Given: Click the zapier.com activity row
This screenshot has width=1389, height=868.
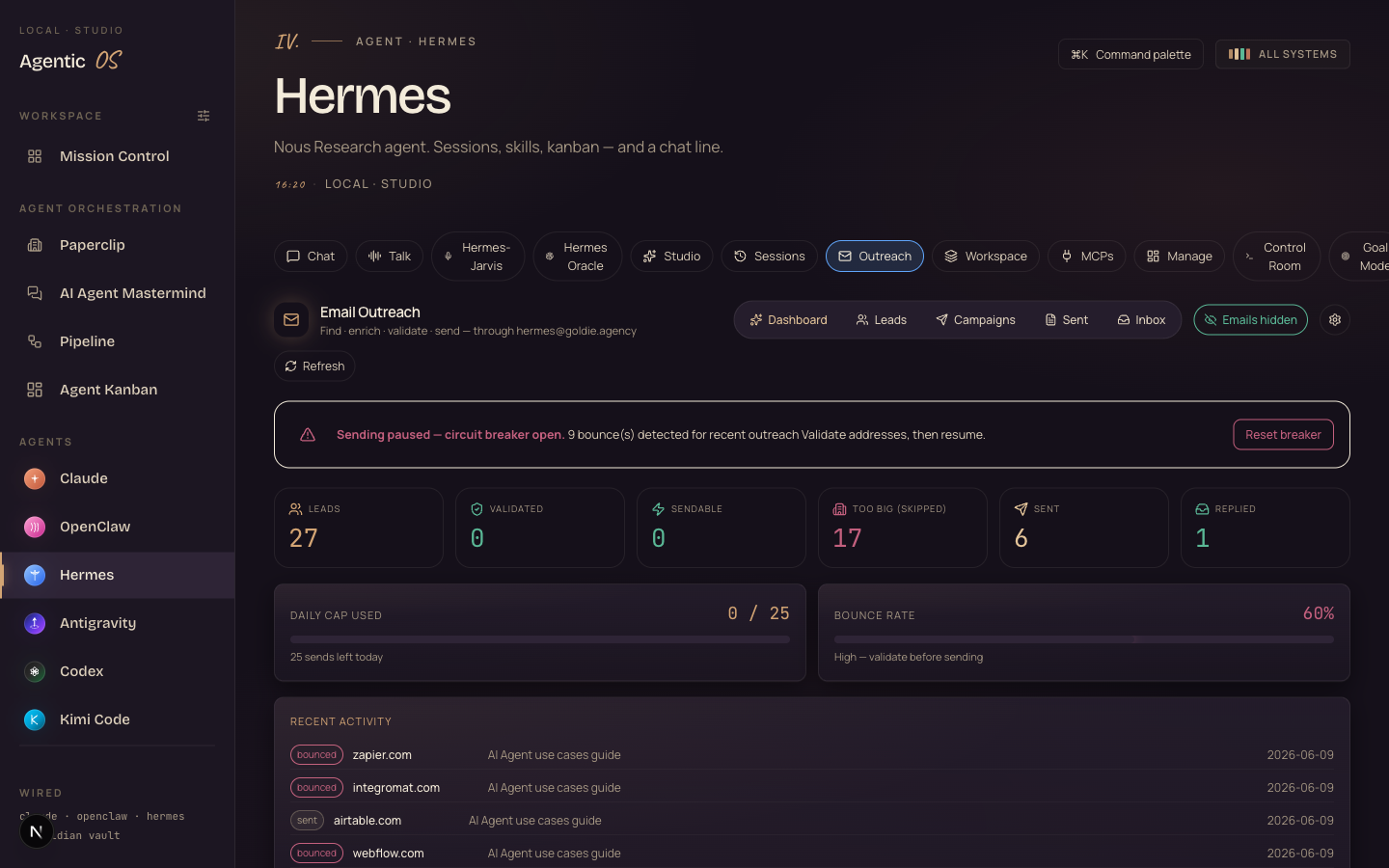Looking at the screenshot, I should (812, 755).
